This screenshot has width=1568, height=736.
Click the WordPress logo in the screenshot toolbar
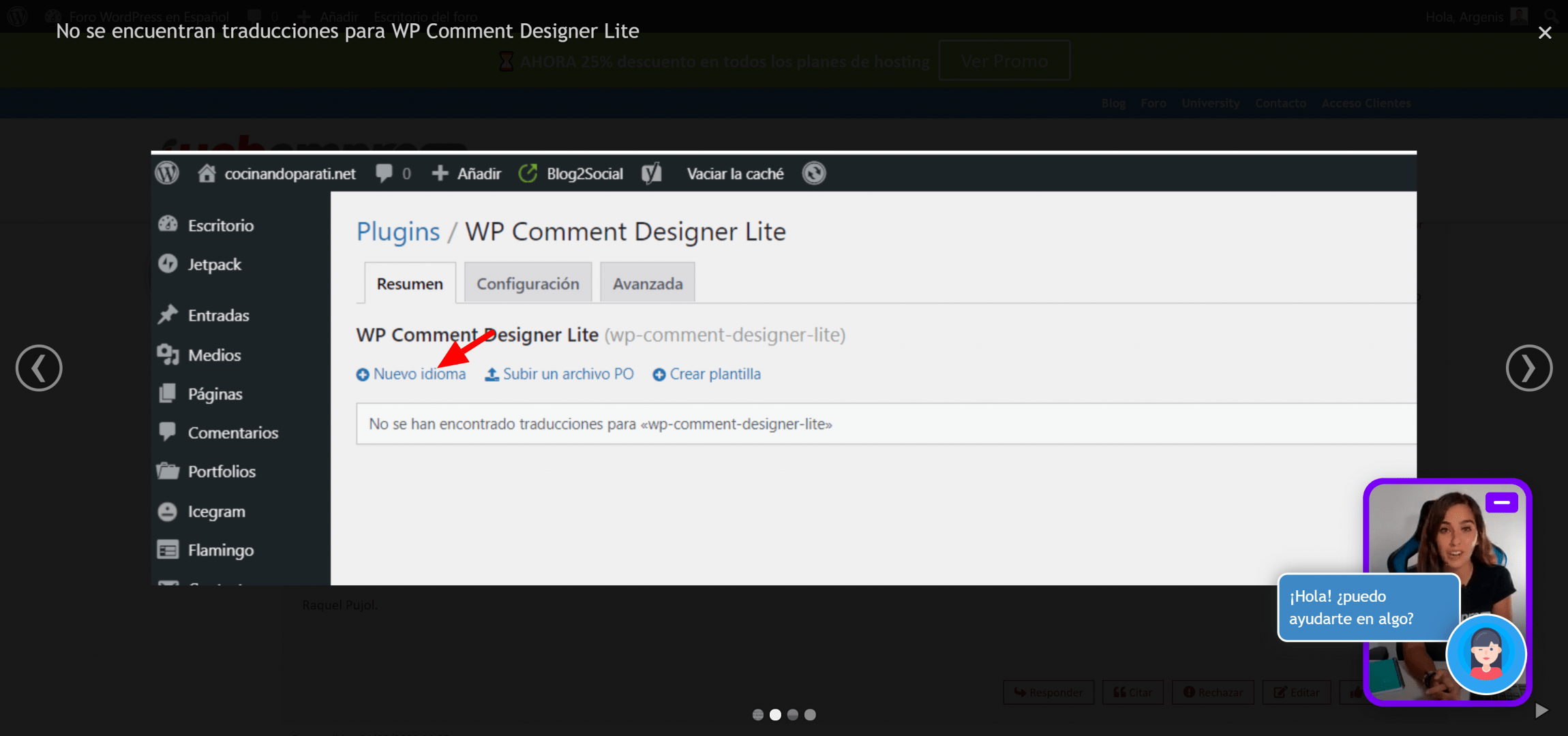click(167, 173)
